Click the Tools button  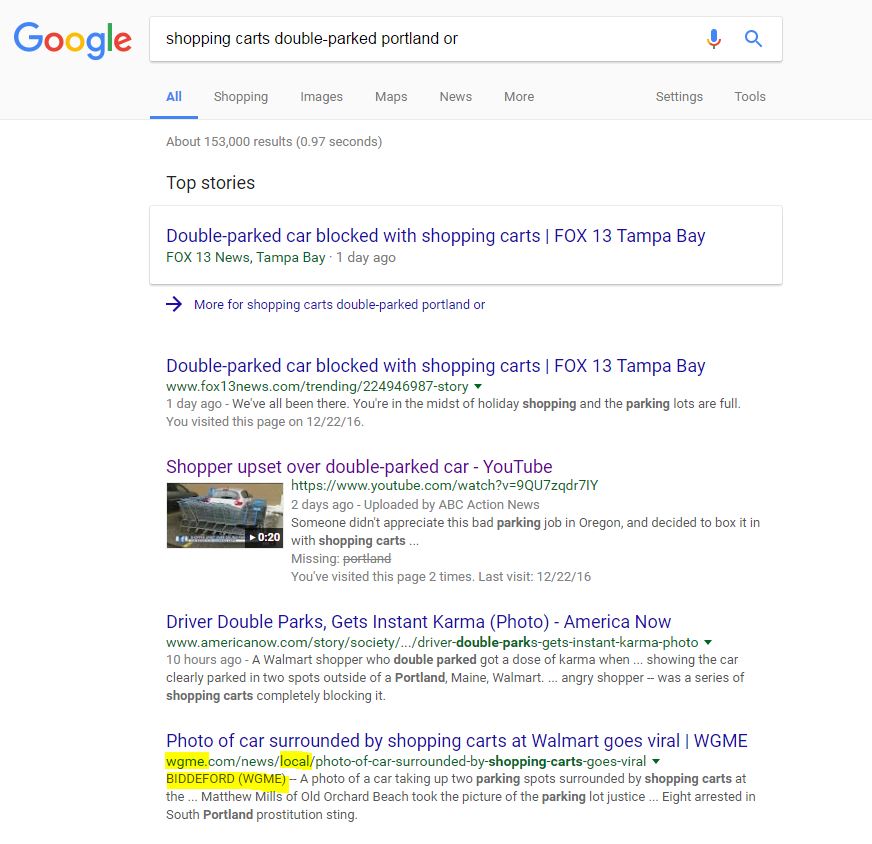pyautogui.click(x=749, y=97)
